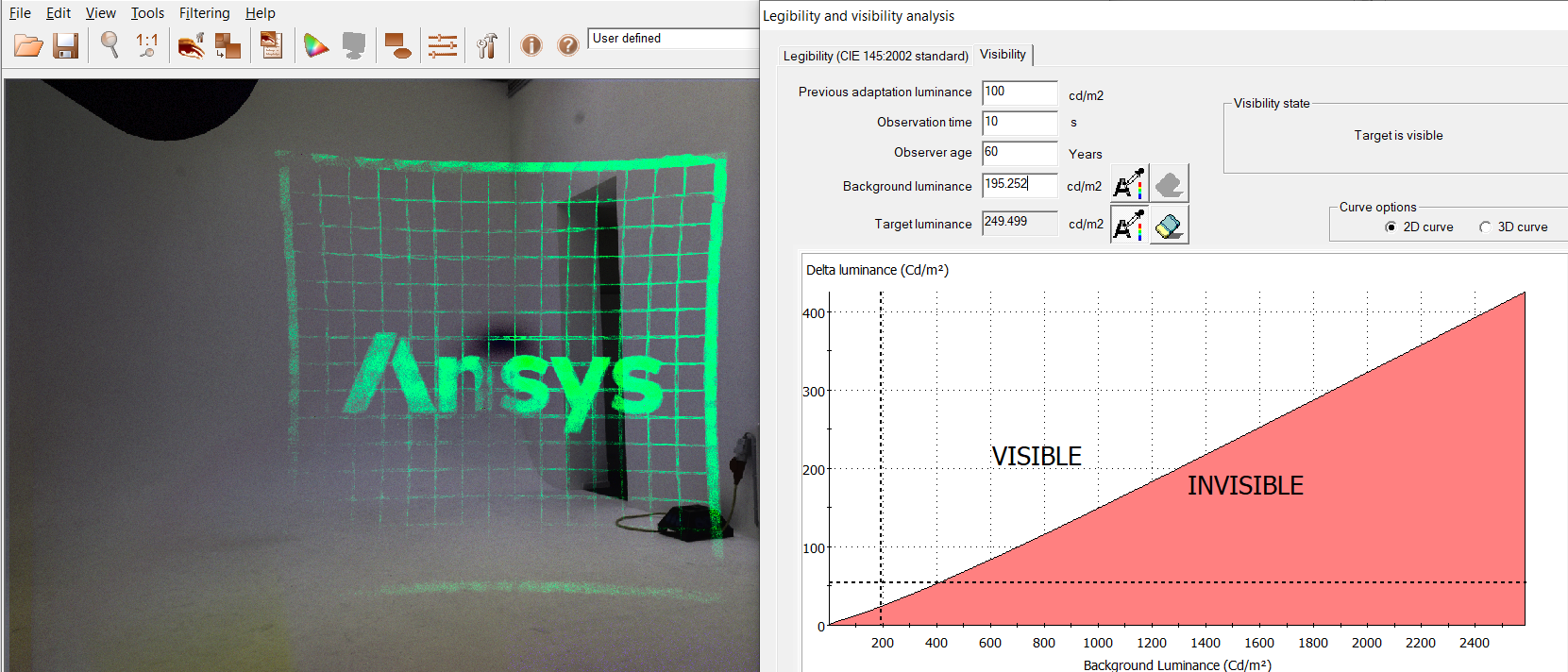Click the information (i) icon
1568x672 pixels.
click(x=531, y=45)
